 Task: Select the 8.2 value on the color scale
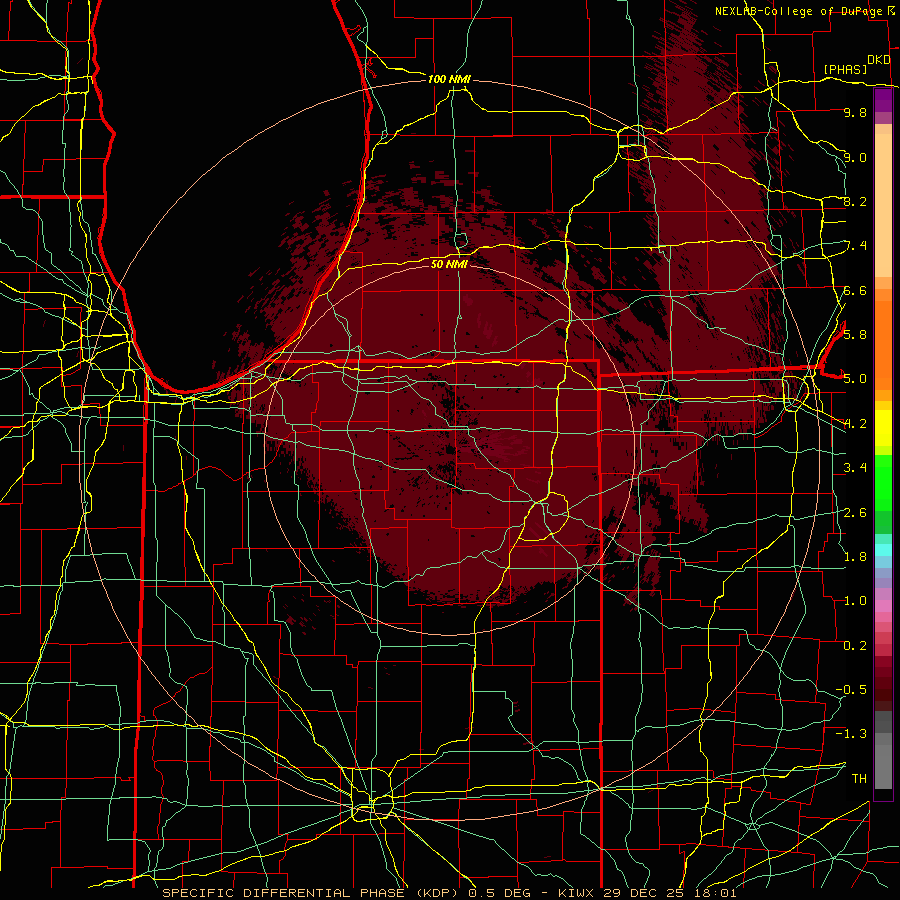(x=855, y=201)
